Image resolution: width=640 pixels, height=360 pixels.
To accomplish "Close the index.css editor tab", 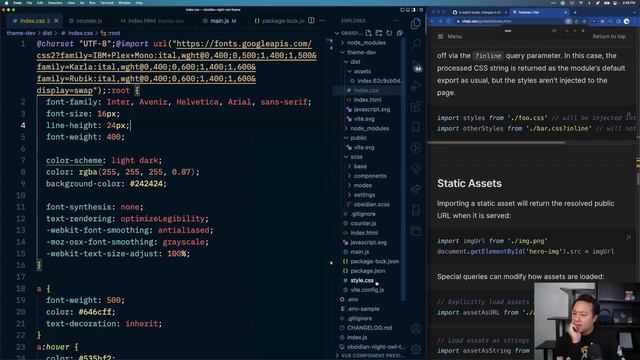I will (56, 21).
